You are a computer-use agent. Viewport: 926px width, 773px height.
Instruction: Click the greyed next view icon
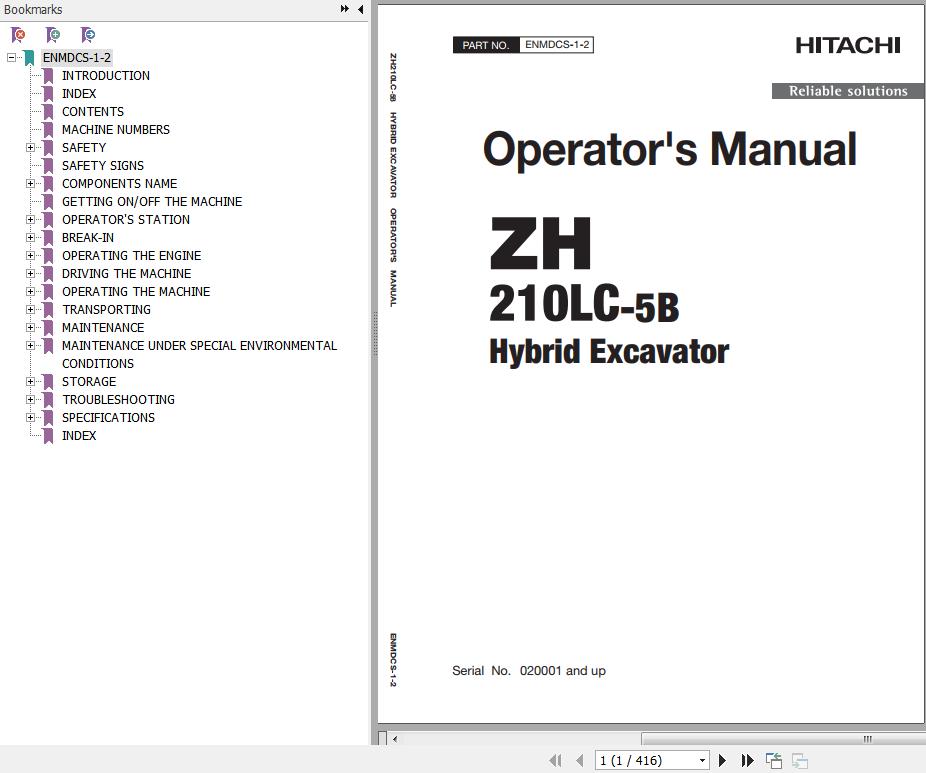[800, 761]
